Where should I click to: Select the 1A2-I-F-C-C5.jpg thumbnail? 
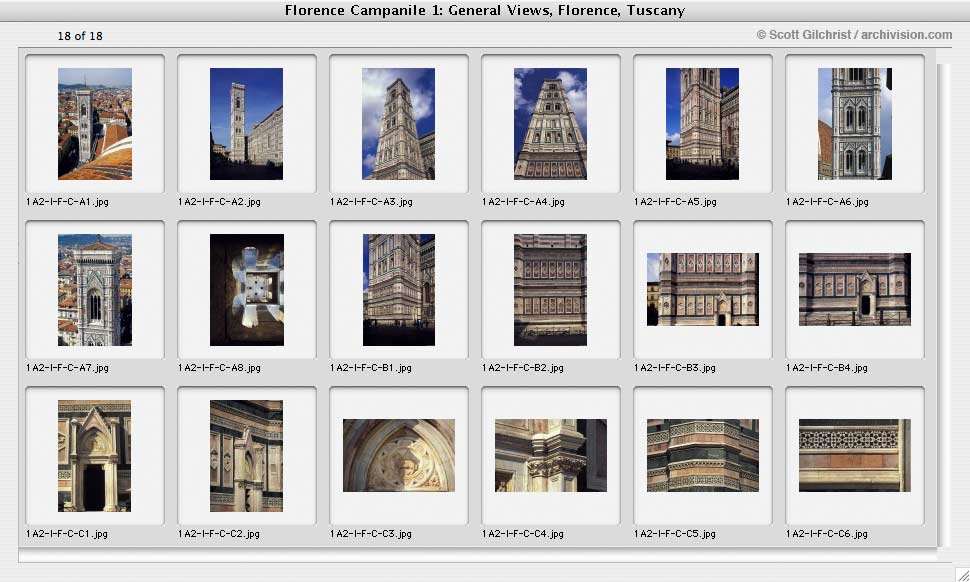(x=702, y=455)
